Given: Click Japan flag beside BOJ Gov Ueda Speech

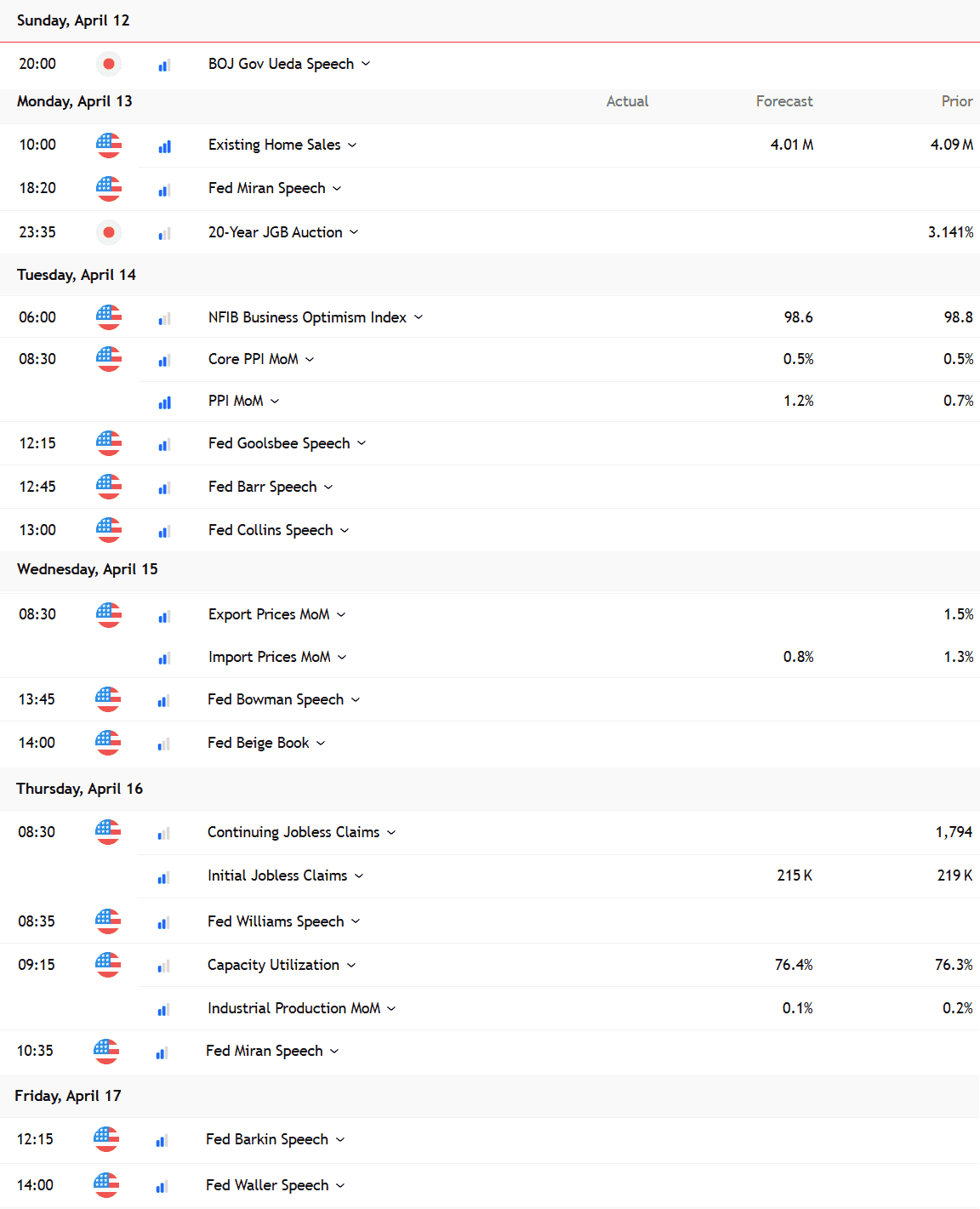Looking at the screenshot, I should click(x=109, y=64).
